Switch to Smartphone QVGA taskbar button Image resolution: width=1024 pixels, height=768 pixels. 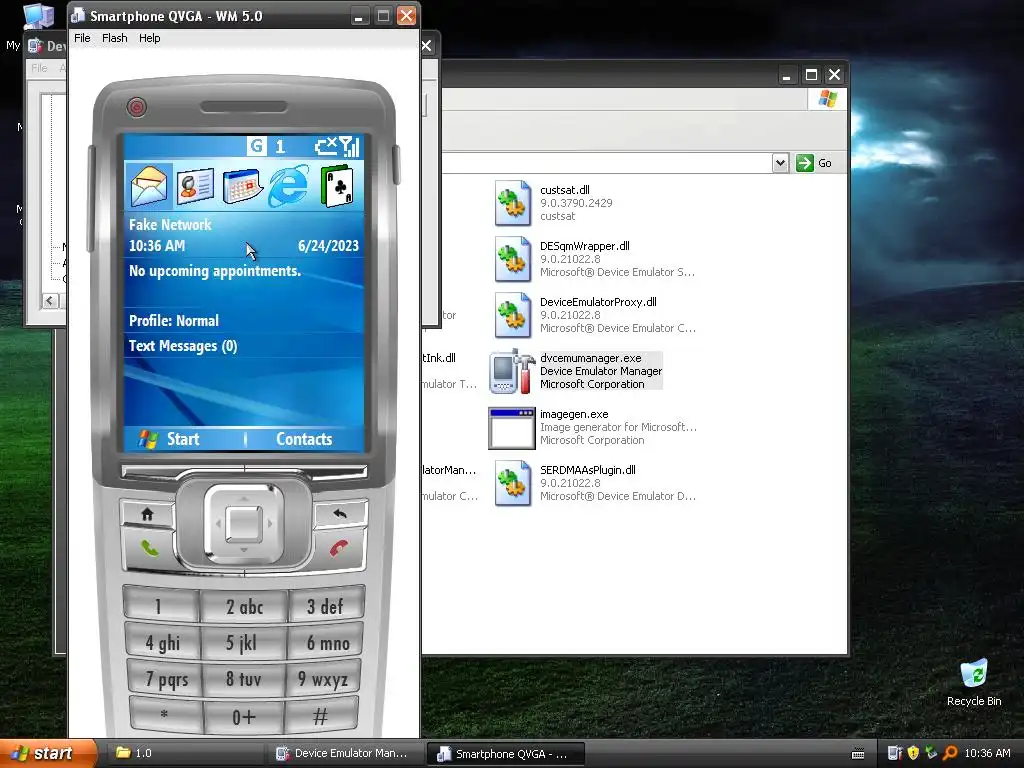[x=505, y=754]
